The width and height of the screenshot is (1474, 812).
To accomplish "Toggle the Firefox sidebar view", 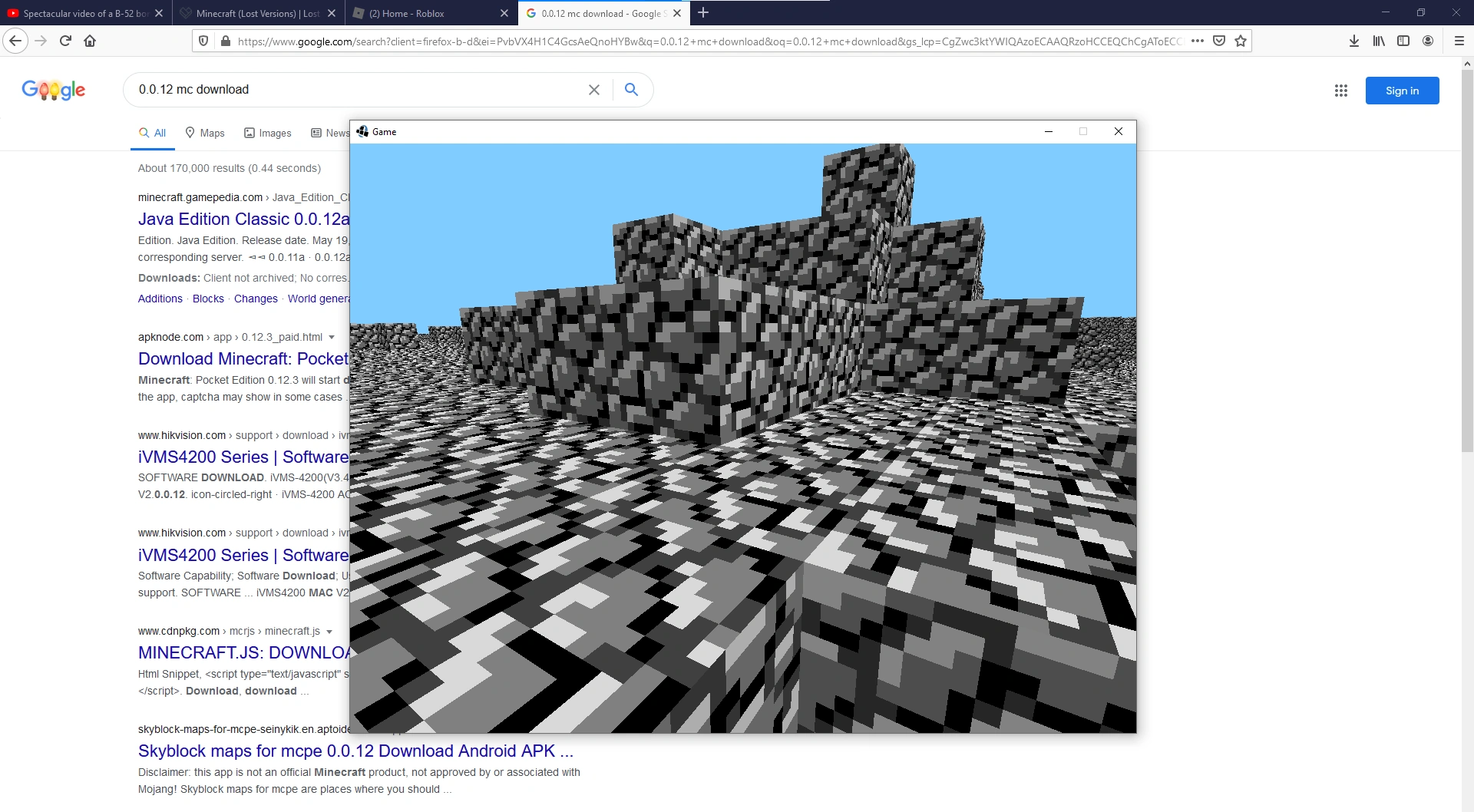I will [1403, 41].
